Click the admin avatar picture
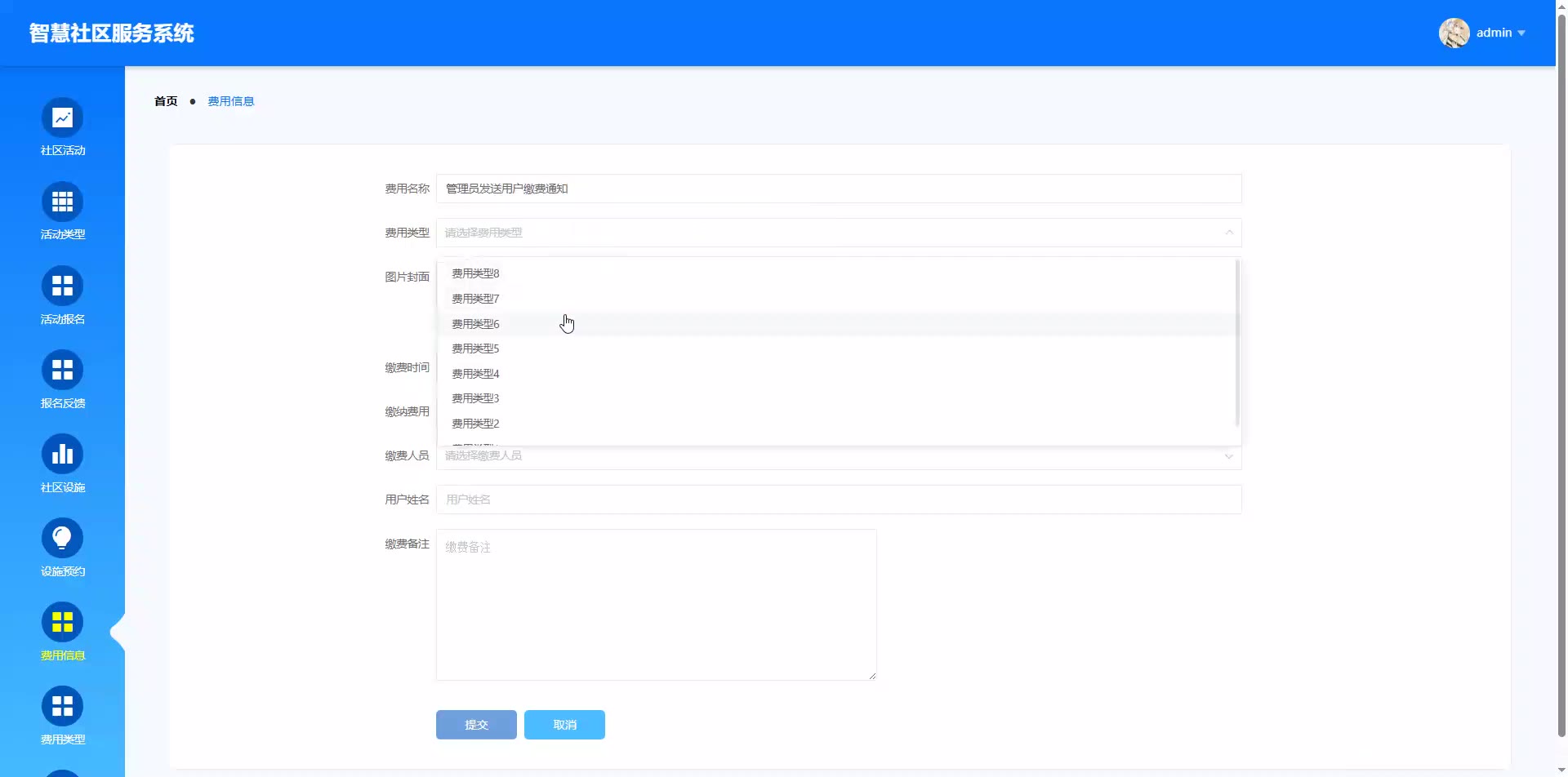Image resolution: width=1568 pixels, height=777 pixels. [1454, 33]
